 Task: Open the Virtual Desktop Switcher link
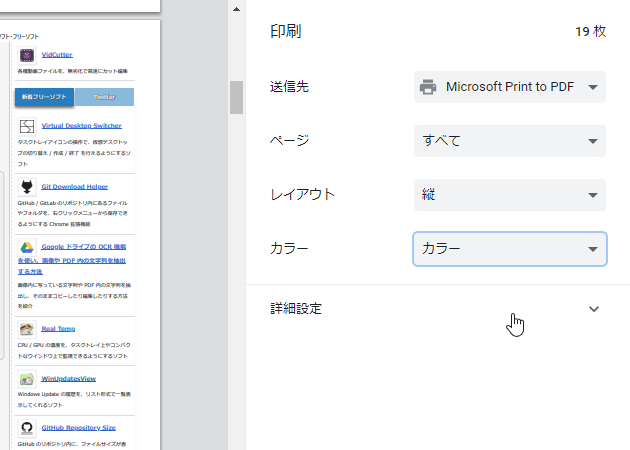[x=82, y=126]
